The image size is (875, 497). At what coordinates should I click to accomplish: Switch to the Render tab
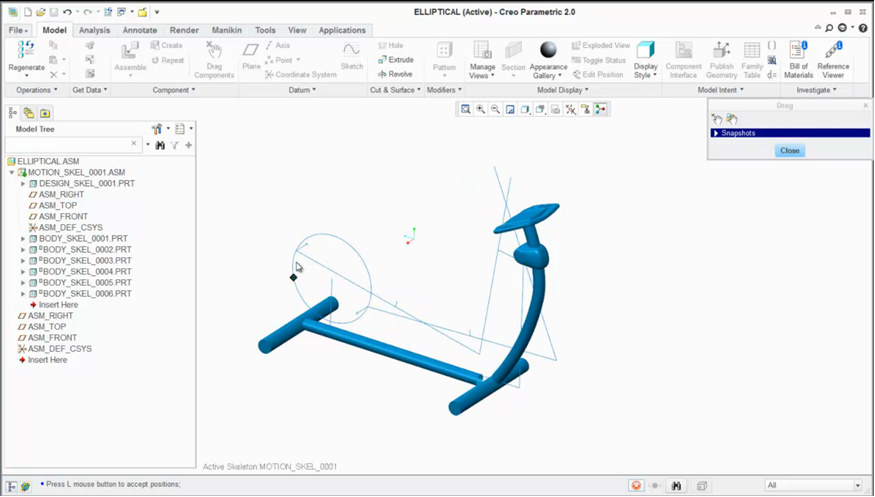coord(184,30)
